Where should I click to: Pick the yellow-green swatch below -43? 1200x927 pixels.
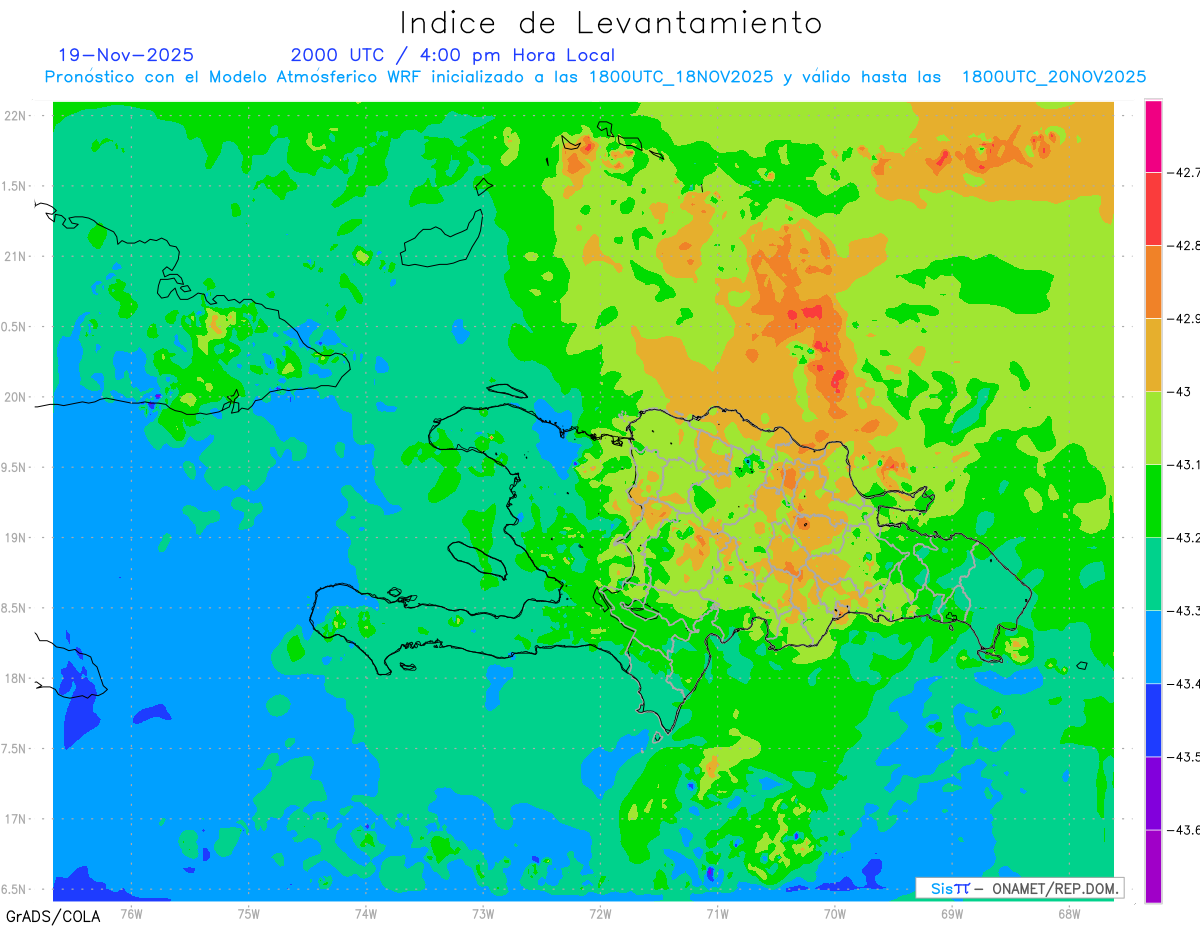click(x=1153, y=428)
